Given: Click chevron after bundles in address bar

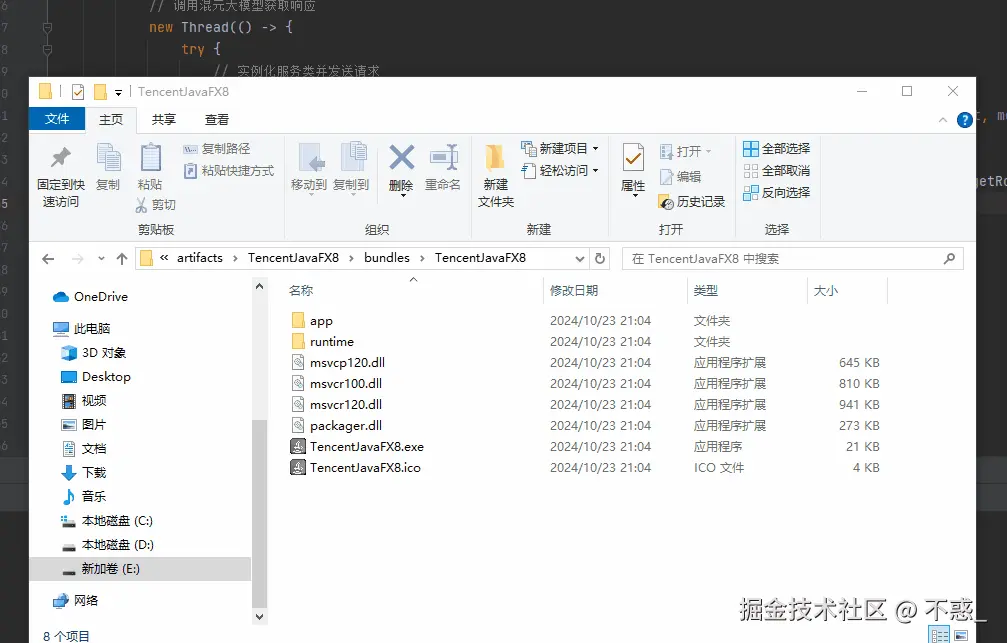Looking at the screenshot, I should pyautogui.click(x=422, y=258).
